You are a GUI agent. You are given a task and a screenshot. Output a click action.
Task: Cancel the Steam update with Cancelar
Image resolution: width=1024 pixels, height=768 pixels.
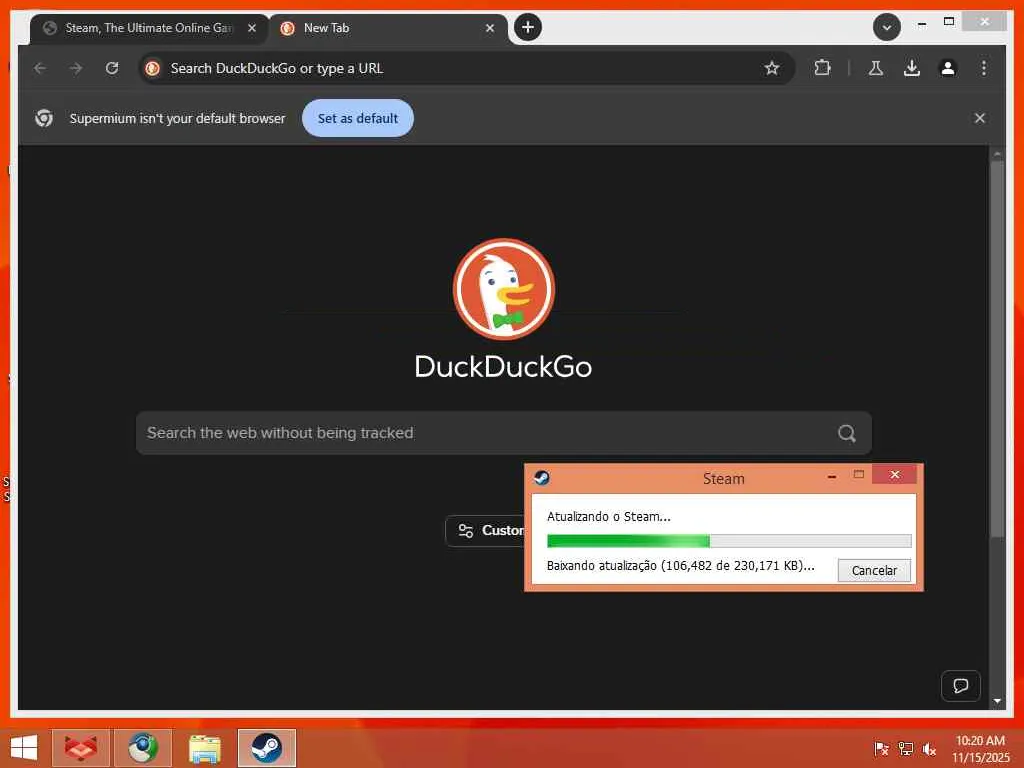[874, 570]
